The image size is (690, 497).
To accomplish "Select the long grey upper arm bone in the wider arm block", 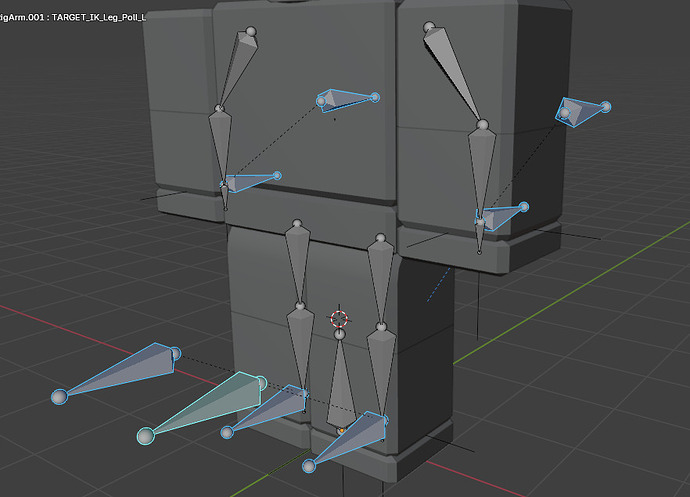I will 455,75.
